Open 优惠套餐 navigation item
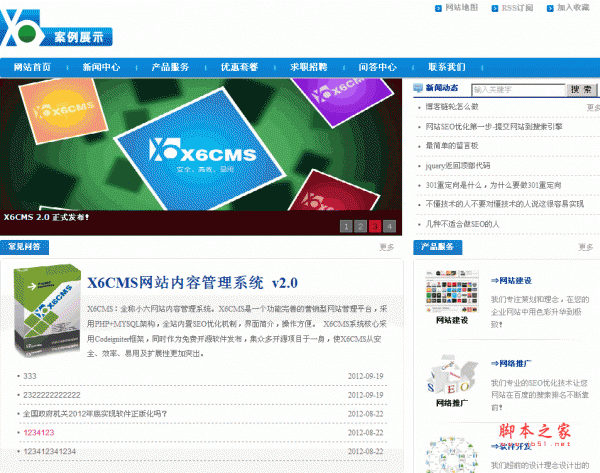 click(240, 67)
